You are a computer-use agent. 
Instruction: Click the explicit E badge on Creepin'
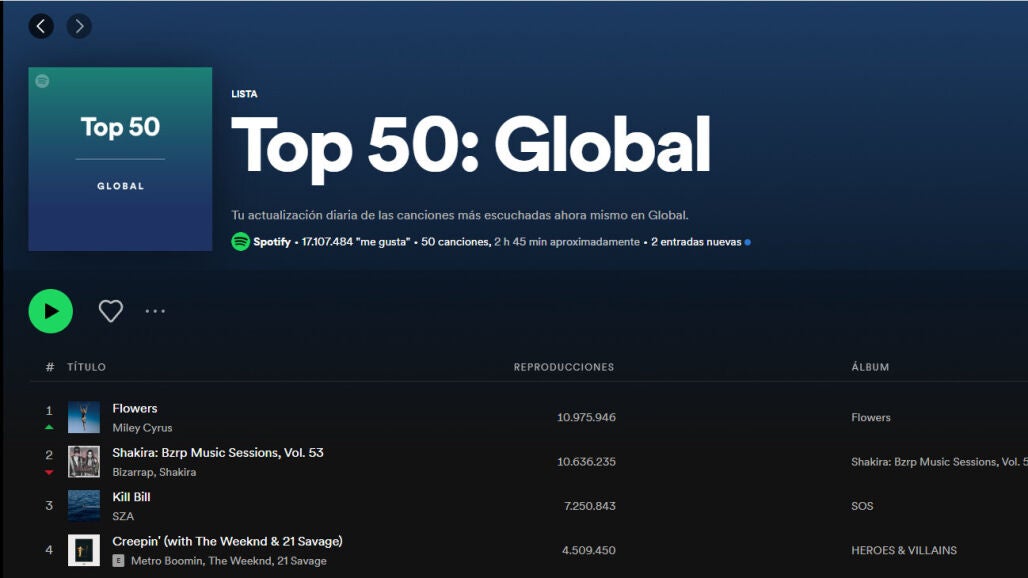[118, 561]
